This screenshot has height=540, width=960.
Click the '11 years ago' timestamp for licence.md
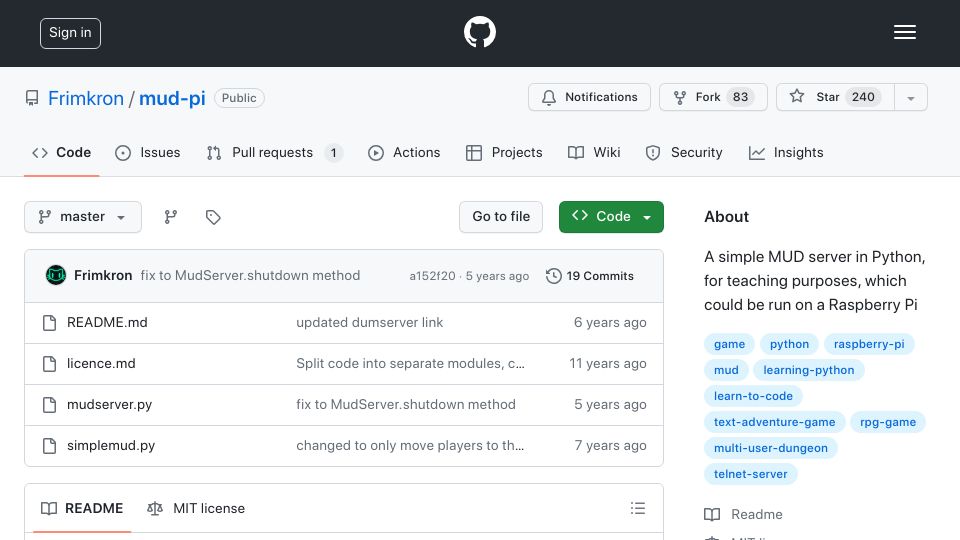pyautogui.click(x=607, y=364)
